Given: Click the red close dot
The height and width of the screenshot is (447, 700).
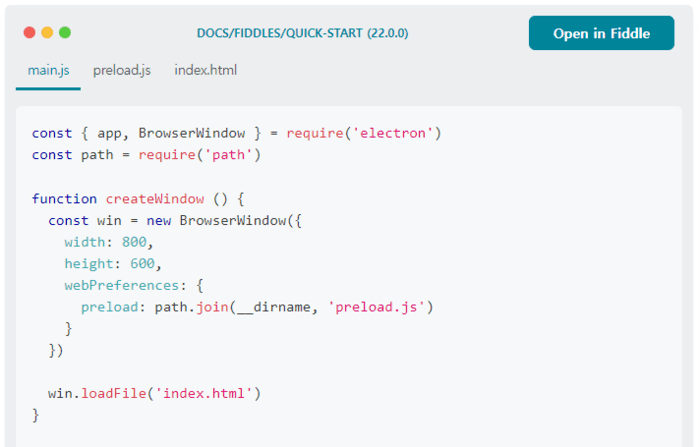Looking at the screenshot, I should 29,33.
